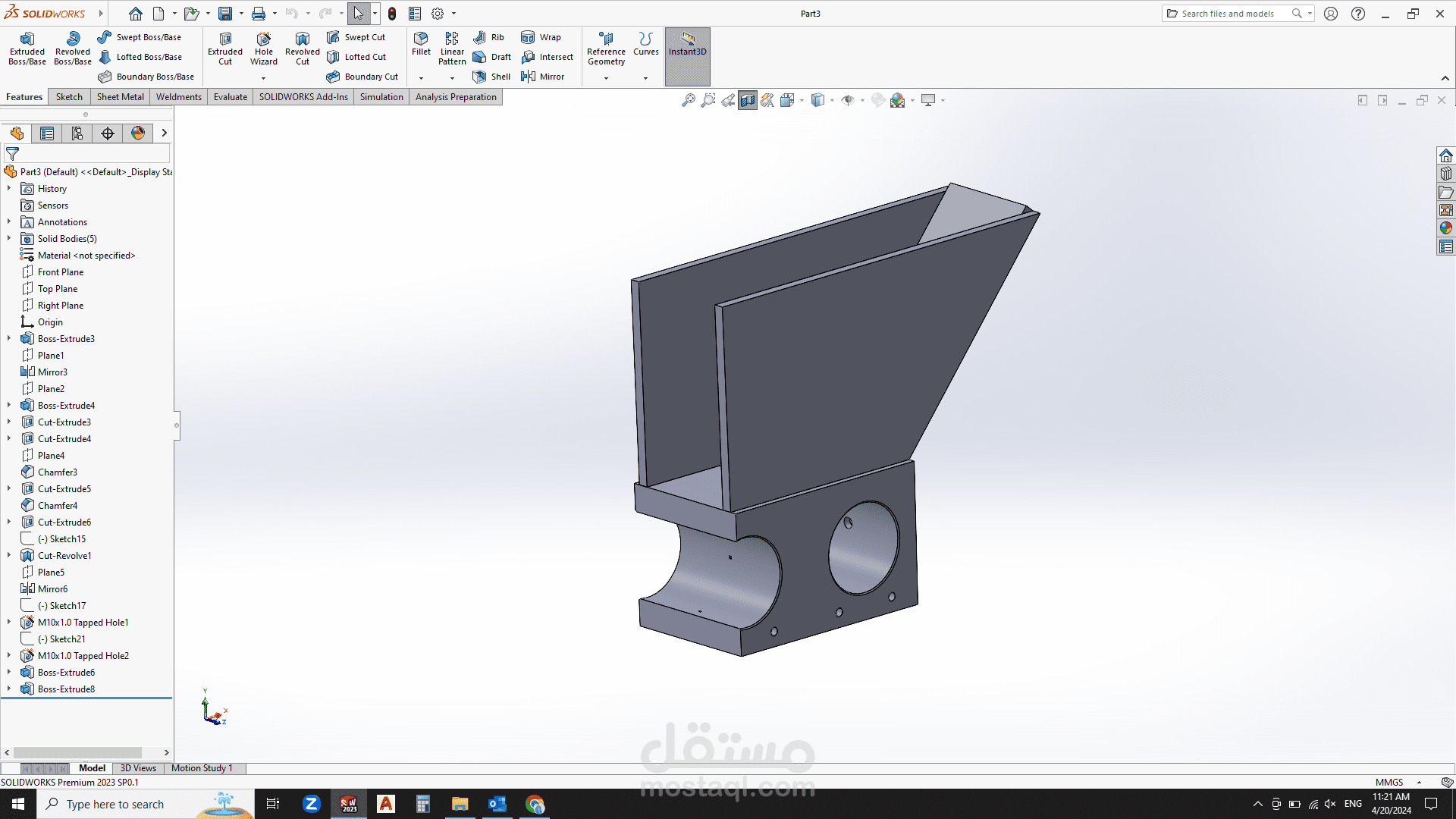The image size is (1456, 819).
Task: Open the Options gear button
Action: point(438,14)
